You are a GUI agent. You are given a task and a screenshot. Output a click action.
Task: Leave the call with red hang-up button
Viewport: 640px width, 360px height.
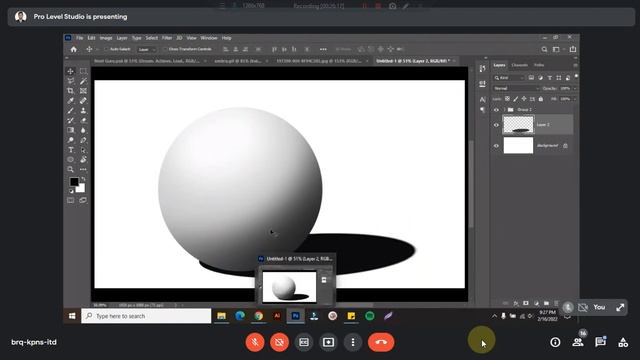(381, 342)
